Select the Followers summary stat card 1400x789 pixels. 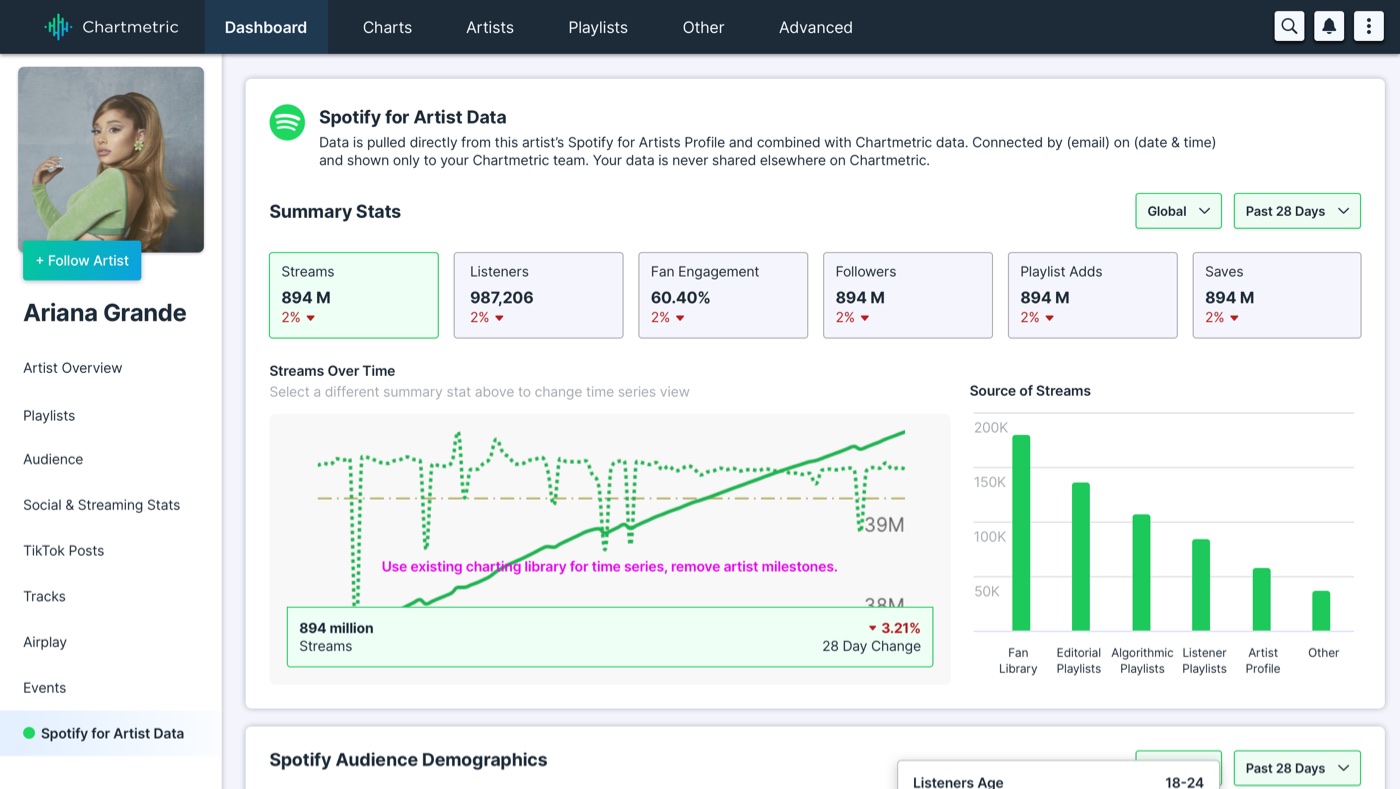(x=908, y=295)
